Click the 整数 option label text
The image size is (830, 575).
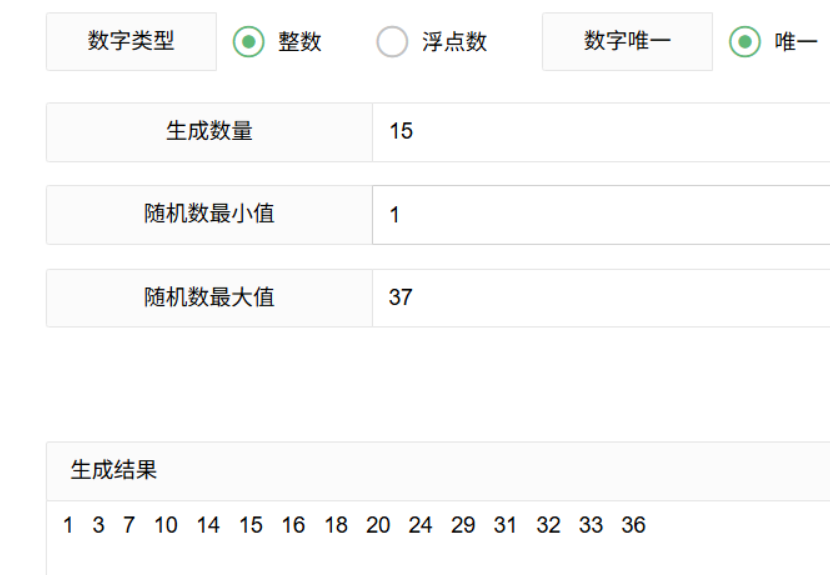300,41
